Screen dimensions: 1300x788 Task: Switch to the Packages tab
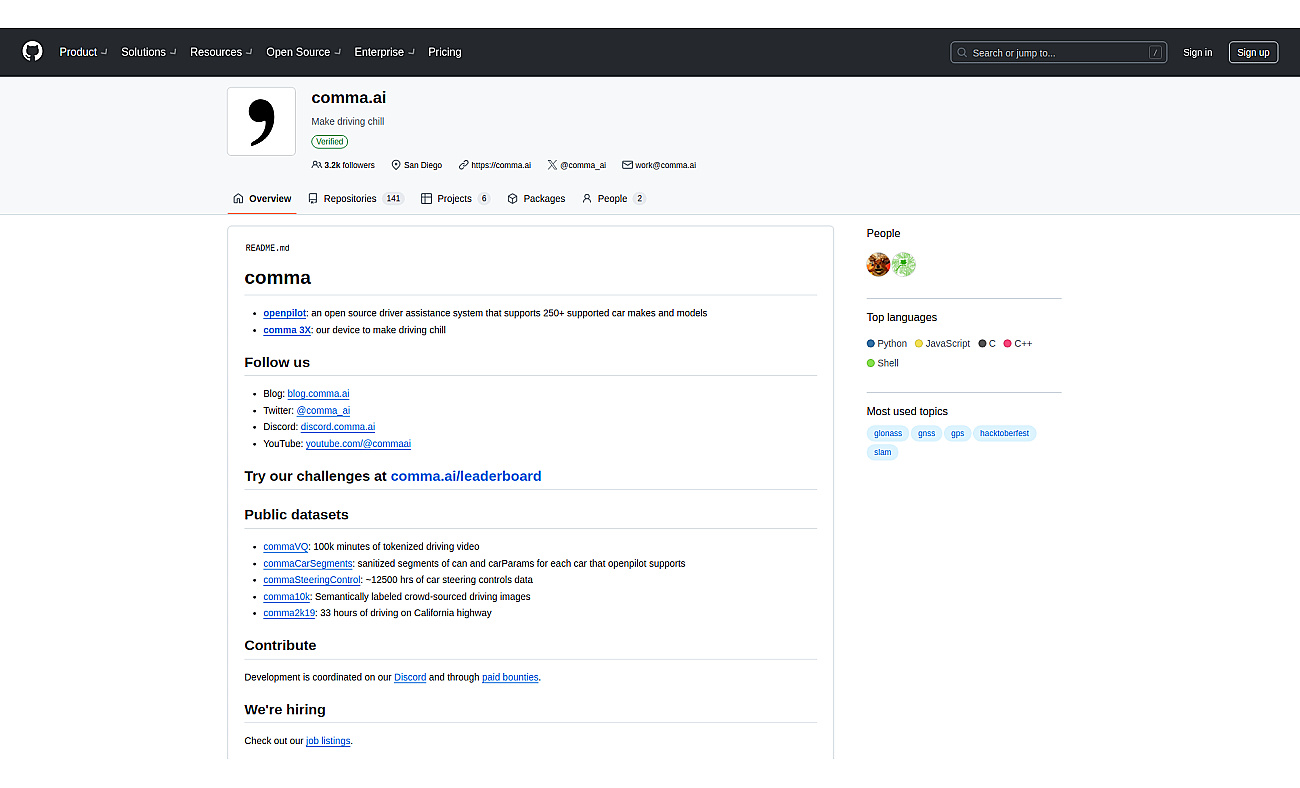[x=536, y=199]
